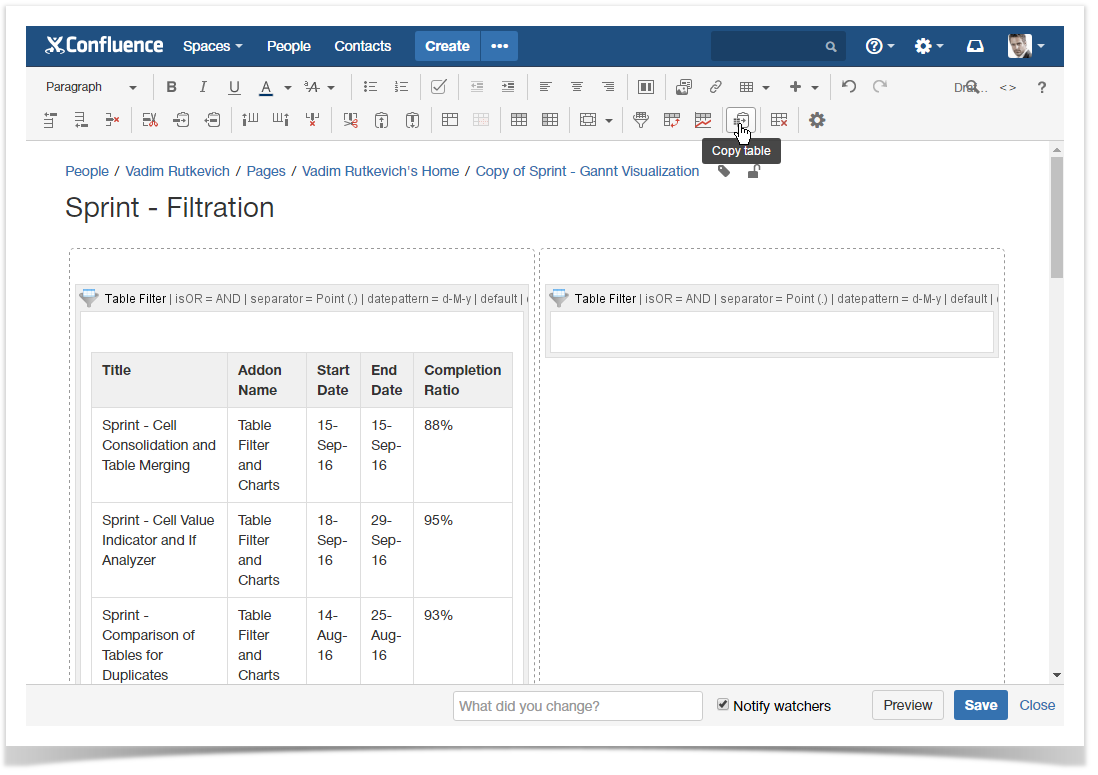Open the source editor angle brackets
1098x775 pixels.
1008,88
